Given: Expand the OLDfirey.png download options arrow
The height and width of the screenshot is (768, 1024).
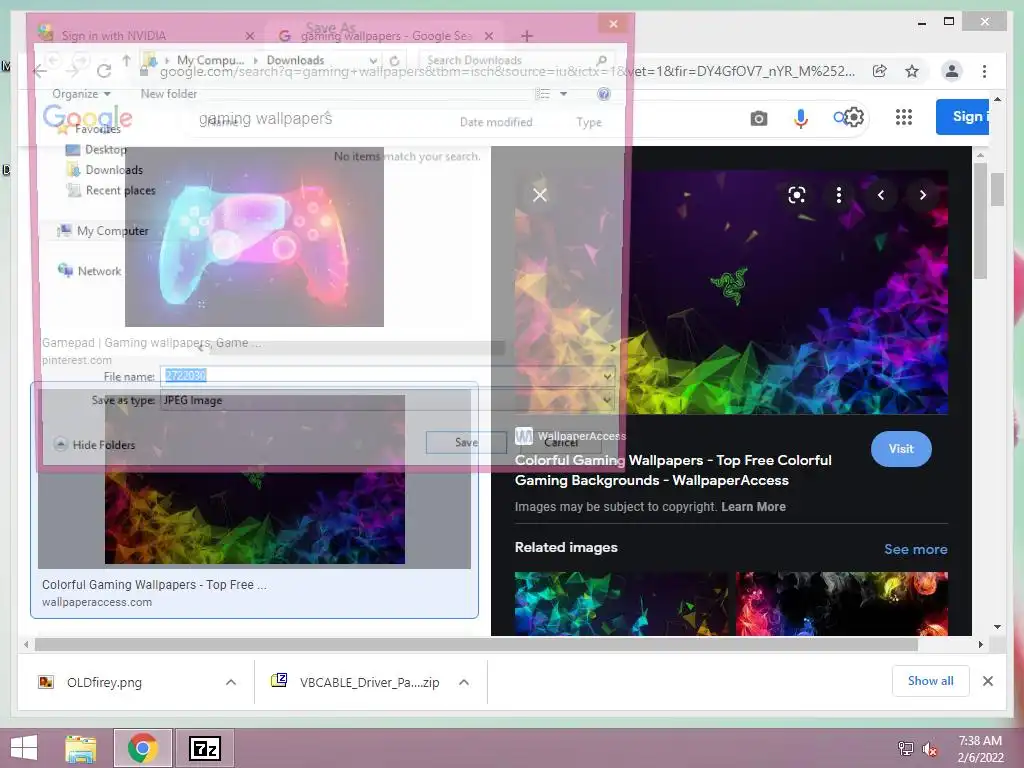Looking at the screenshot, I should tap(231, 682).
